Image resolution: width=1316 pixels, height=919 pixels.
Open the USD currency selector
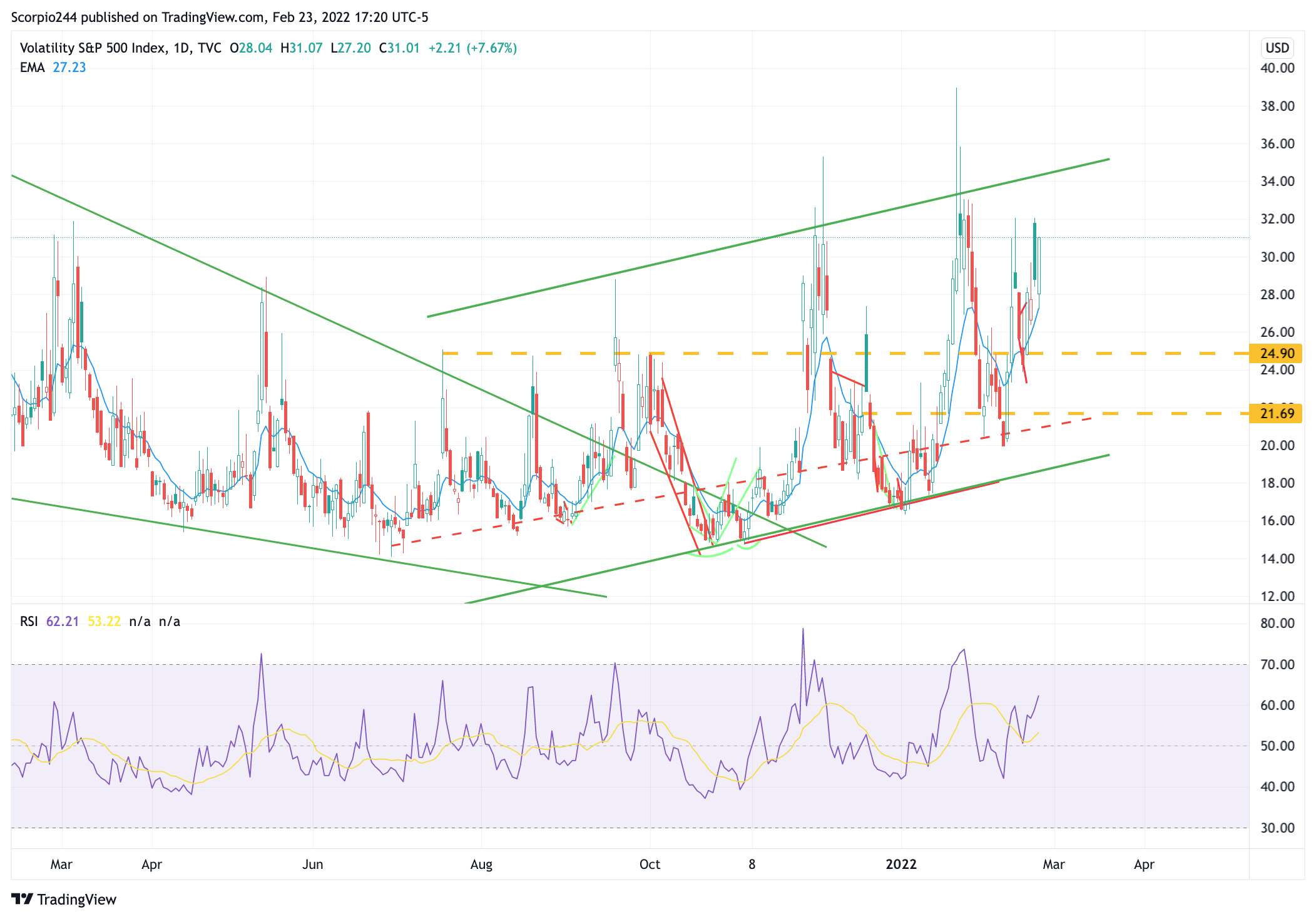[x=1277, y=48]
